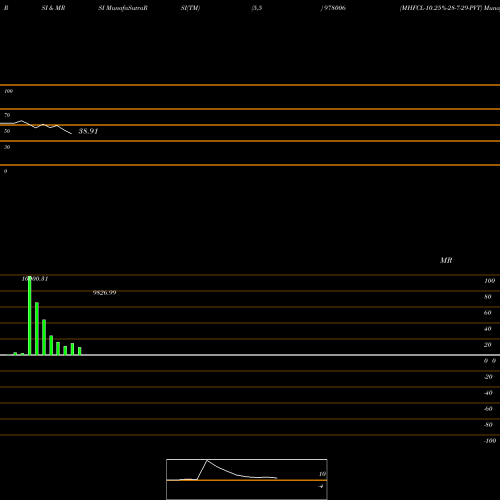Viewport: 500px width, 500px height.
Task: Click the MR label above the right axis
Action: coord(446,260)
